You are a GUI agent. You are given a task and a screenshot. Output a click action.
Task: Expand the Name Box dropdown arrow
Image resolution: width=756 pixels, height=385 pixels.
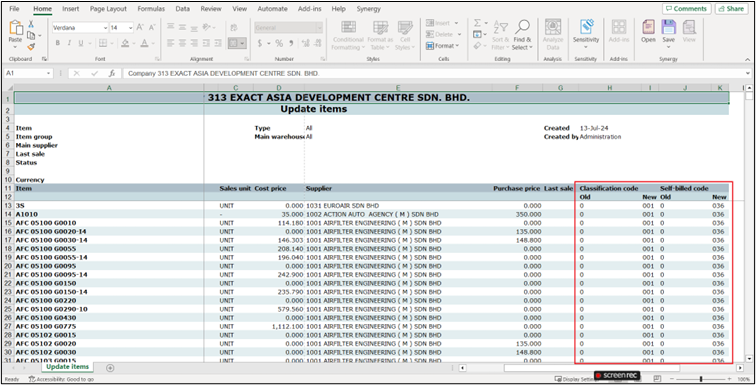(x=48, y=73)
